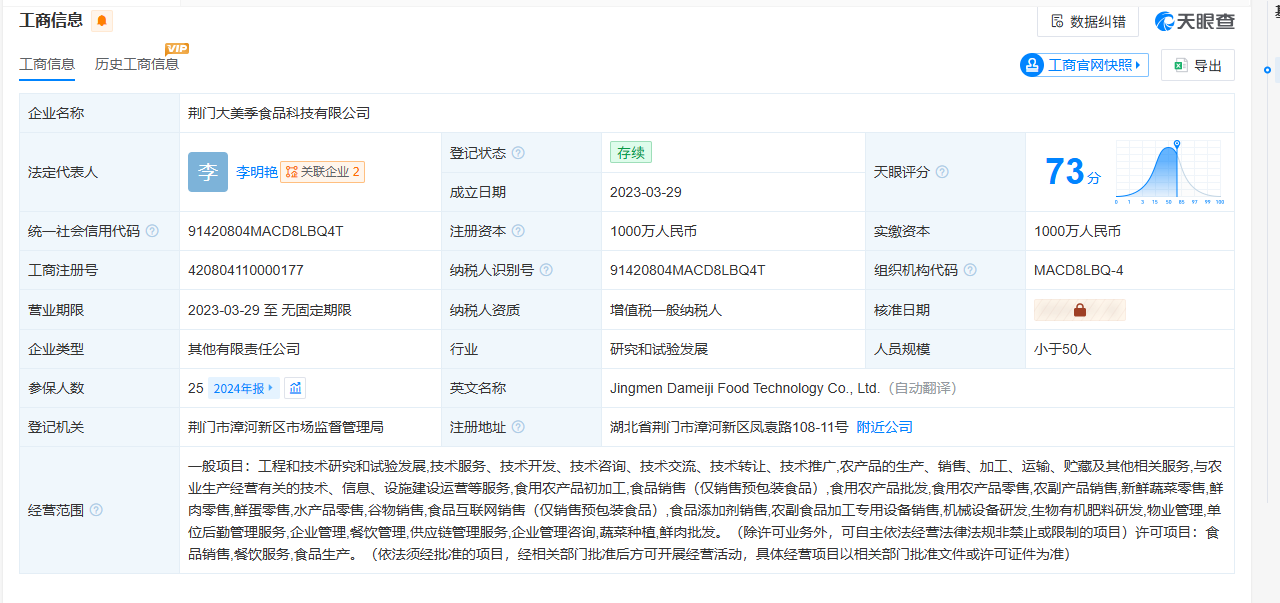Select the 工商信息 tab

[x=47, y=64]
